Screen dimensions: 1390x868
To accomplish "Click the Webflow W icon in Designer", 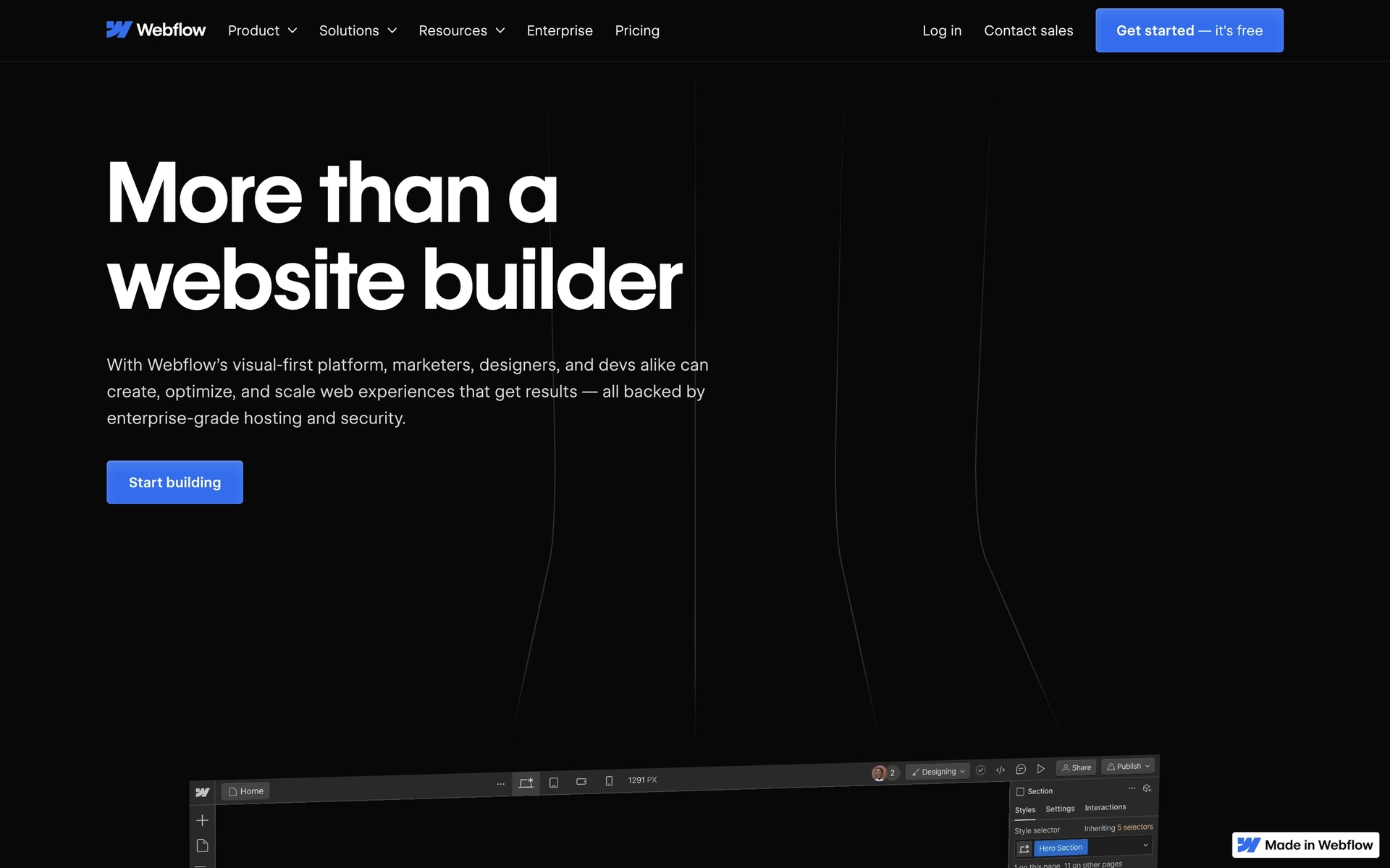I will click(203, 793).
